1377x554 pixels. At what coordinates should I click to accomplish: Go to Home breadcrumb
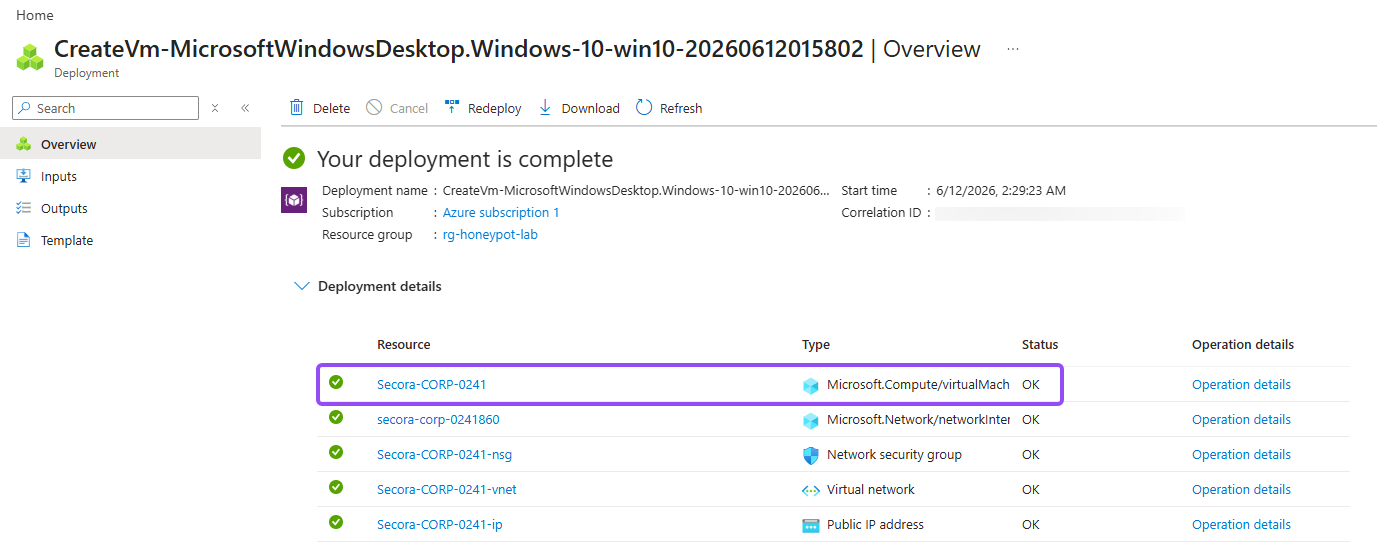coord(35,15)
